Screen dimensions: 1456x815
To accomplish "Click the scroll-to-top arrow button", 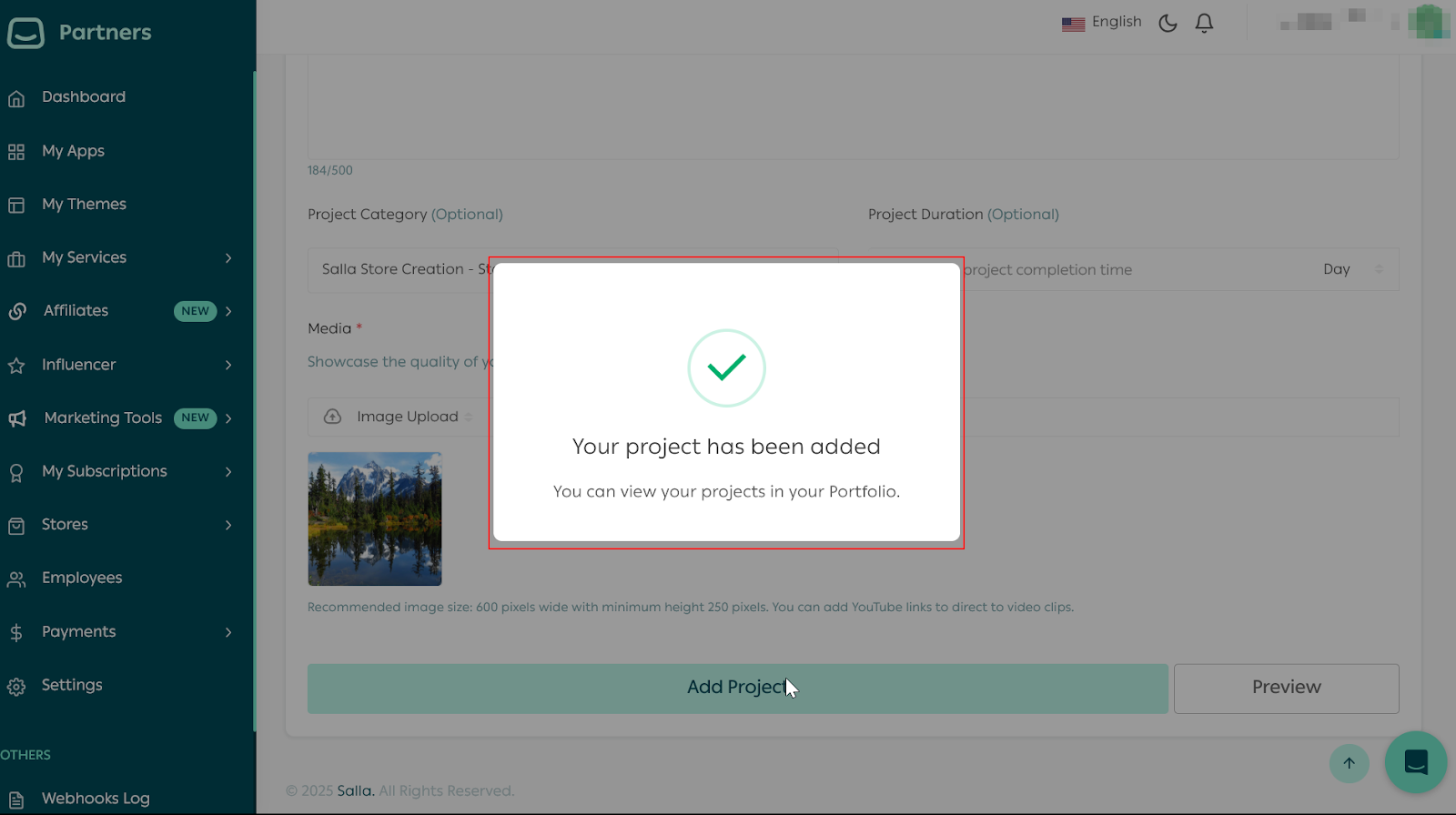I will (1349, 763).
